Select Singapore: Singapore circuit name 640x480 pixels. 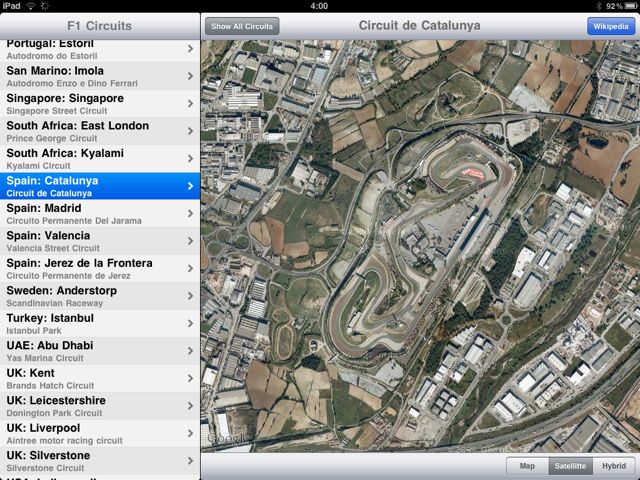click(65, 98)
